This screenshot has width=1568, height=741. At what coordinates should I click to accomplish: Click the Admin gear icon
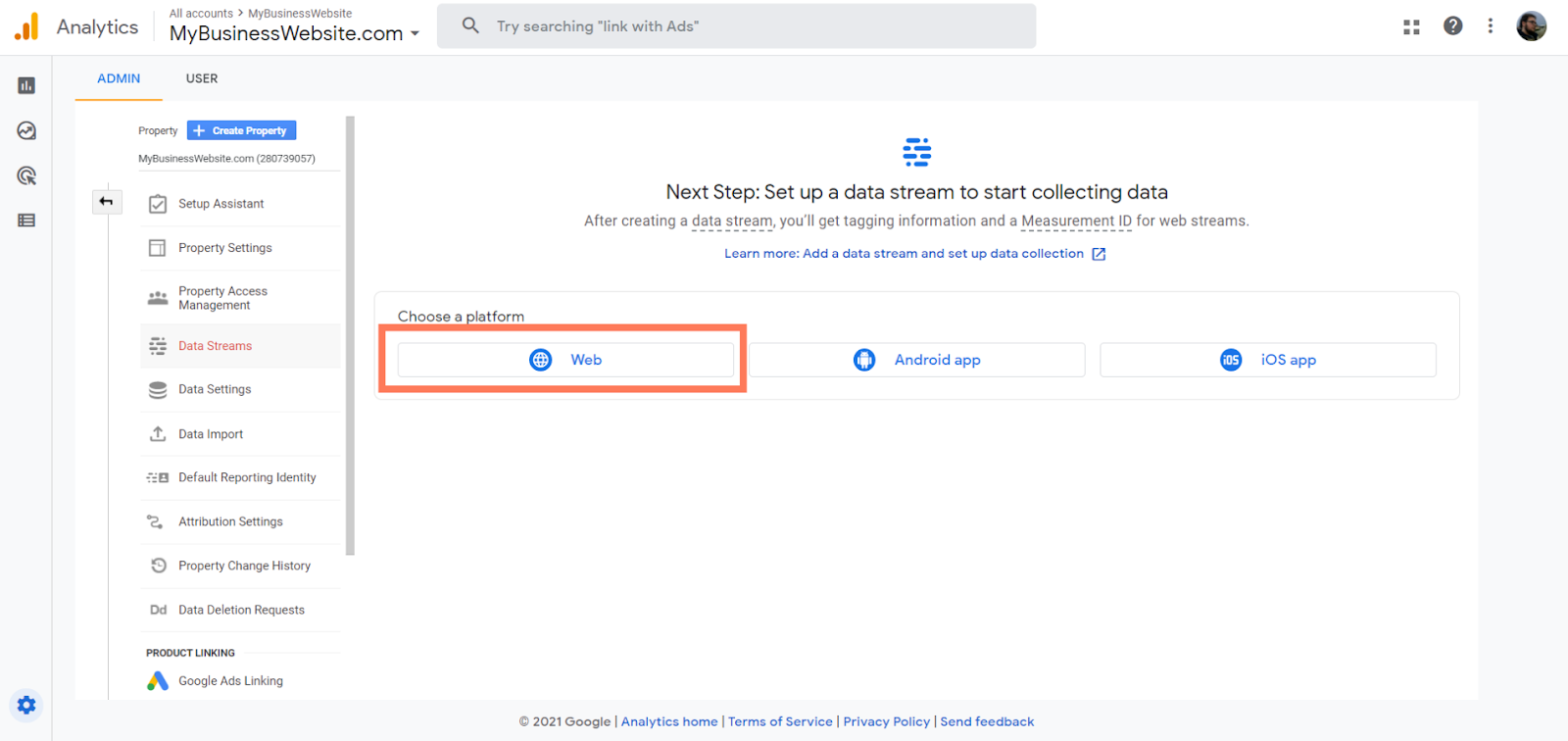[26, 705]
